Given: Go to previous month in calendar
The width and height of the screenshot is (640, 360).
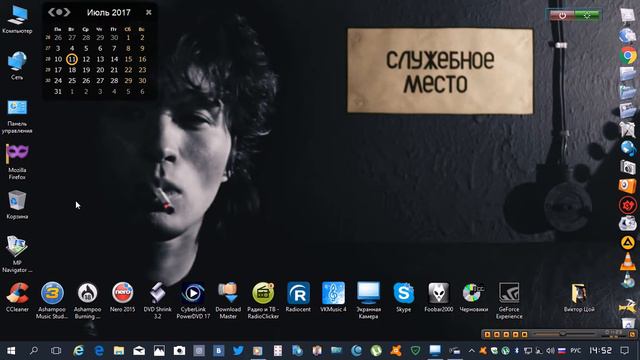Looking at the screenshot, I should pos(51,12).
